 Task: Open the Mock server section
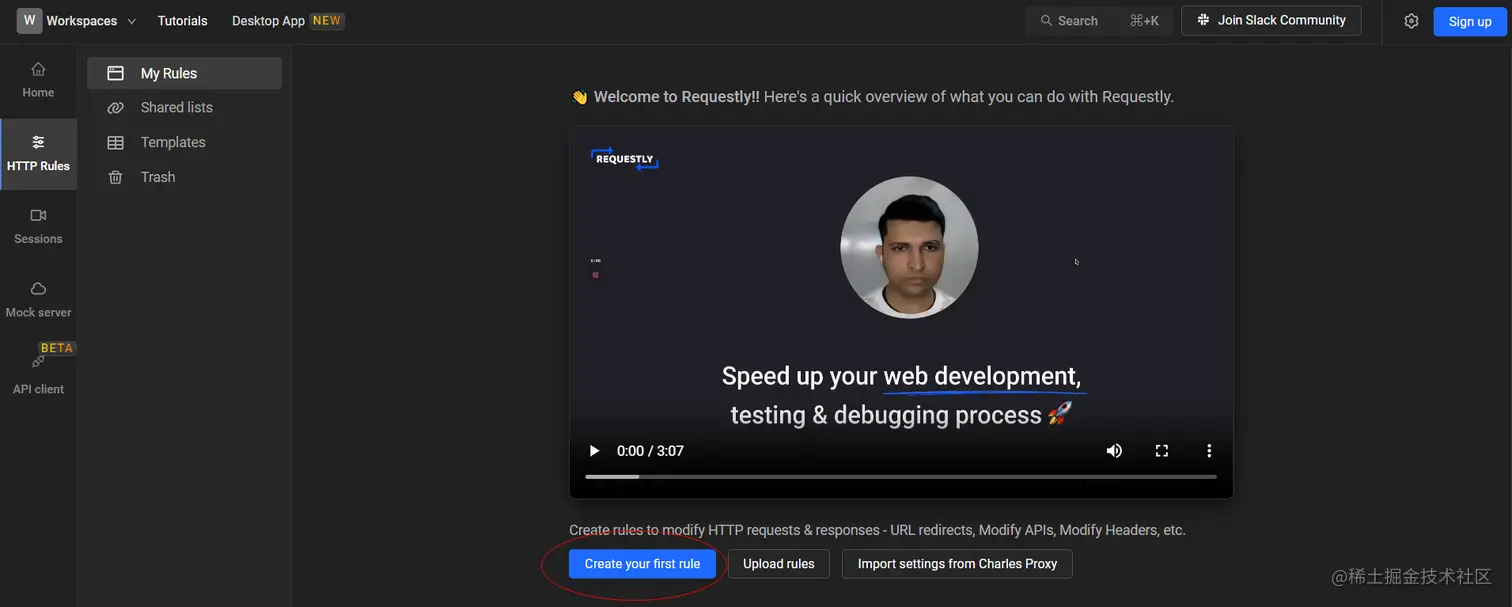(x=38, y=300)
